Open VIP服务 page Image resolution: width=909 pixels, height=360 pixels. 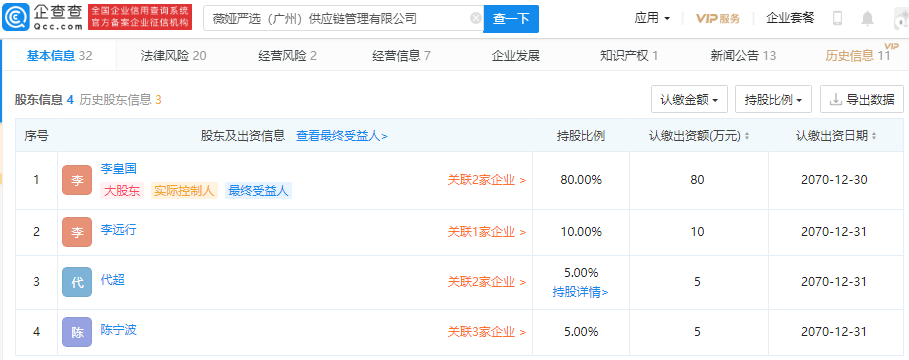(x=718, y=19)
